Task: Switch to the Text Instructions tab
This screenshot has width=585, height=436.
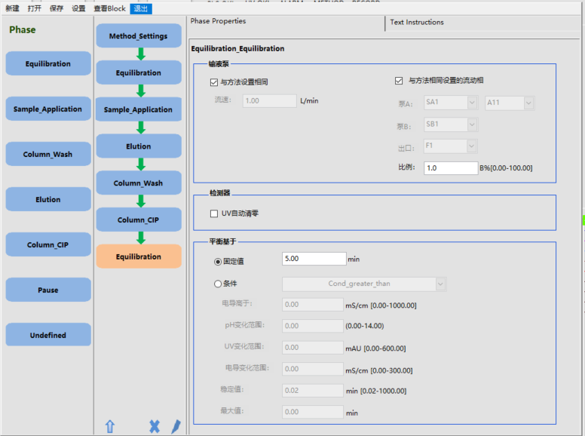Action: coord(417,22)
